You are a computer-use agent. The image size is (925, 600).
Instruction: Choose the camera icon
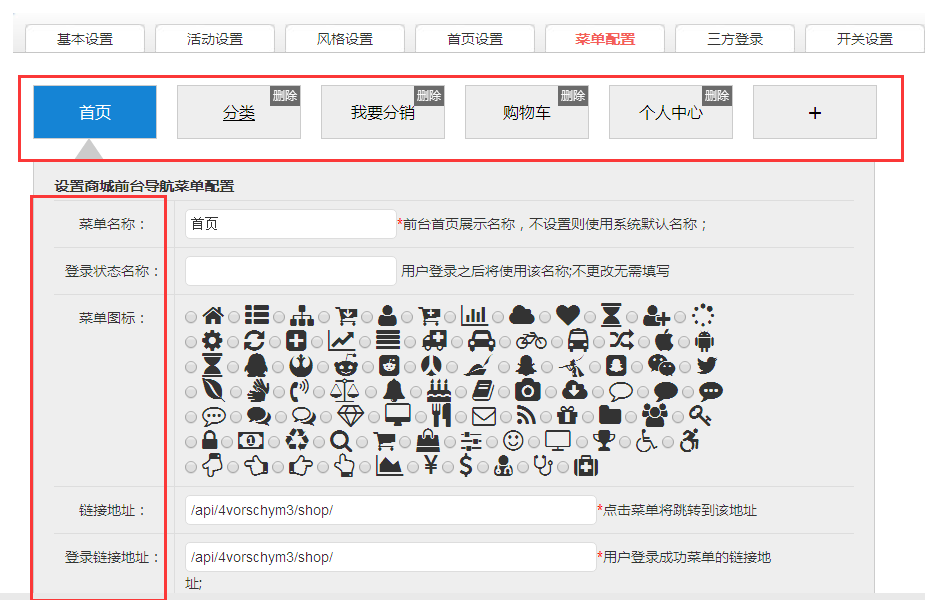pos(527,391)
